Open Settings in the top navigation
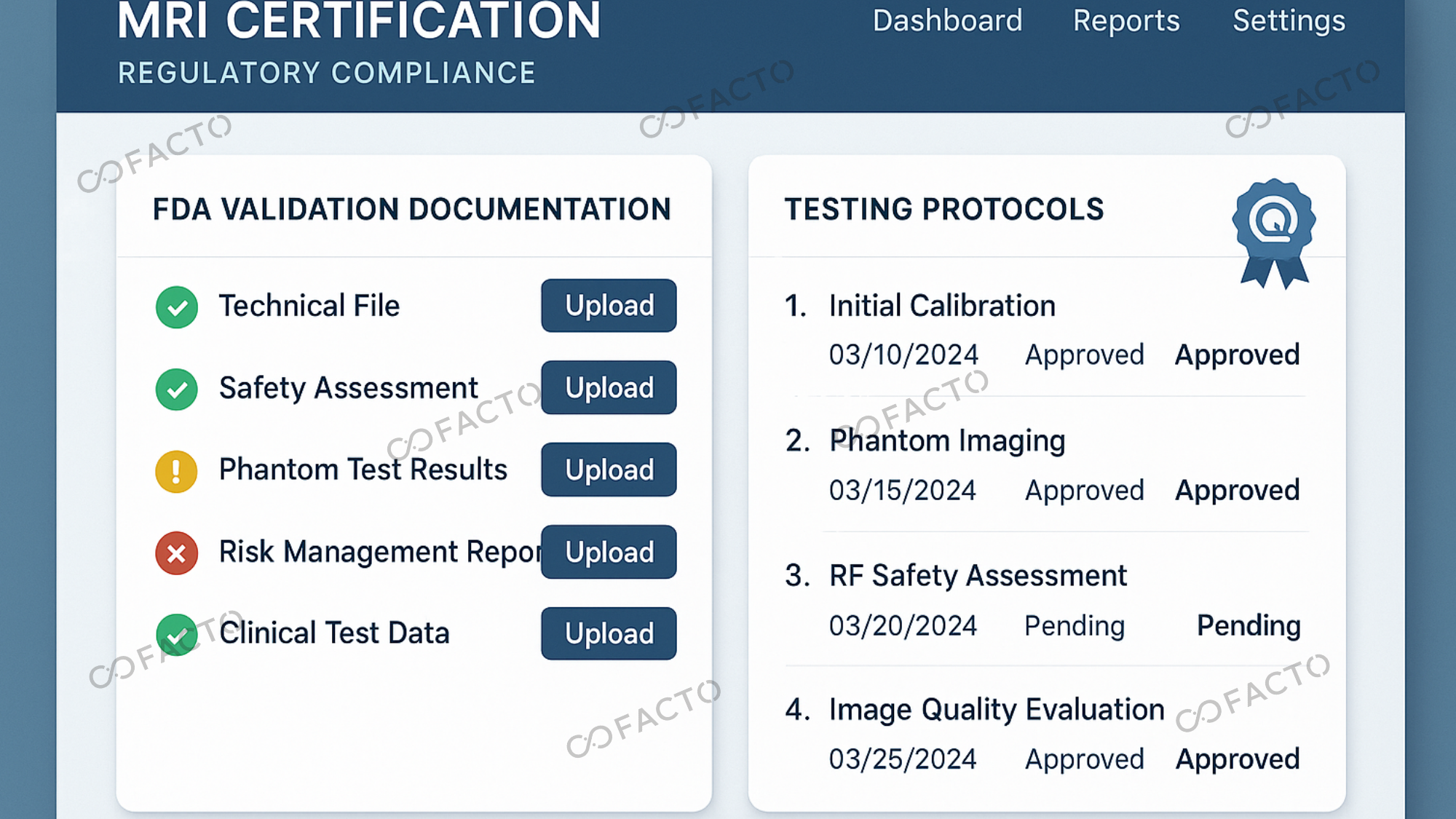The width and height of the screenshot is (1456, 819). 1289,21
